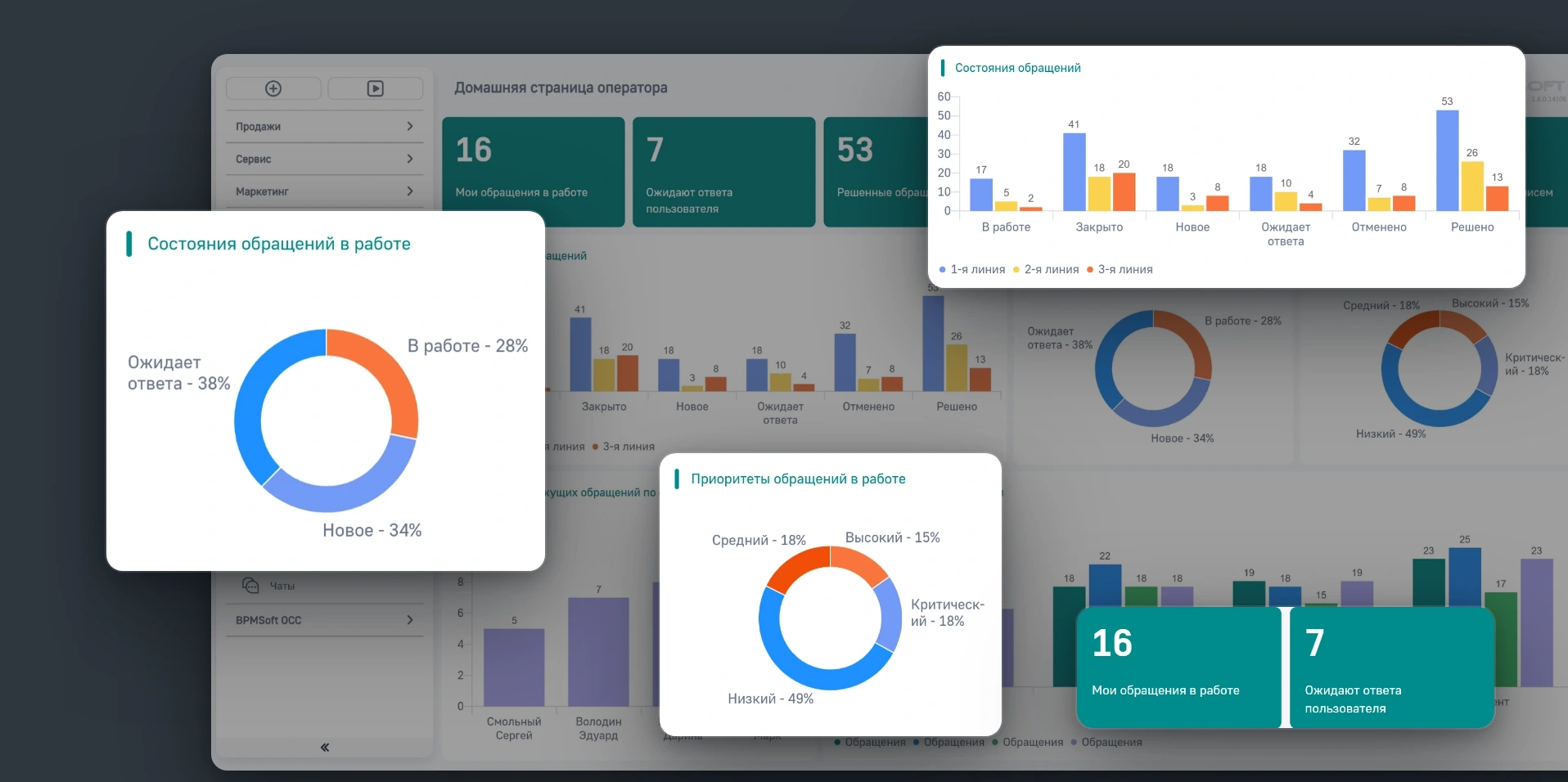Screen dimensions: 1568x782
Task: Click the Отменено axis label in front chart
Action: pos(1379,227)
